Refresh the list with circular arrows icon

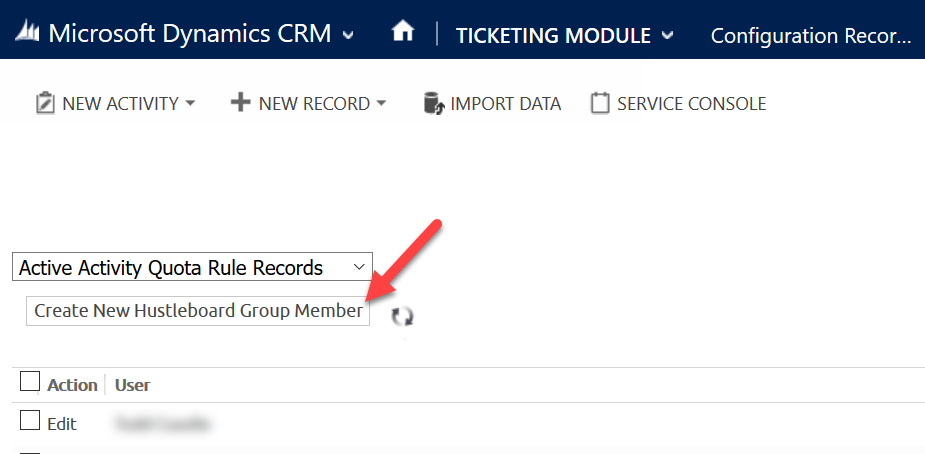[x=402, y=316]
